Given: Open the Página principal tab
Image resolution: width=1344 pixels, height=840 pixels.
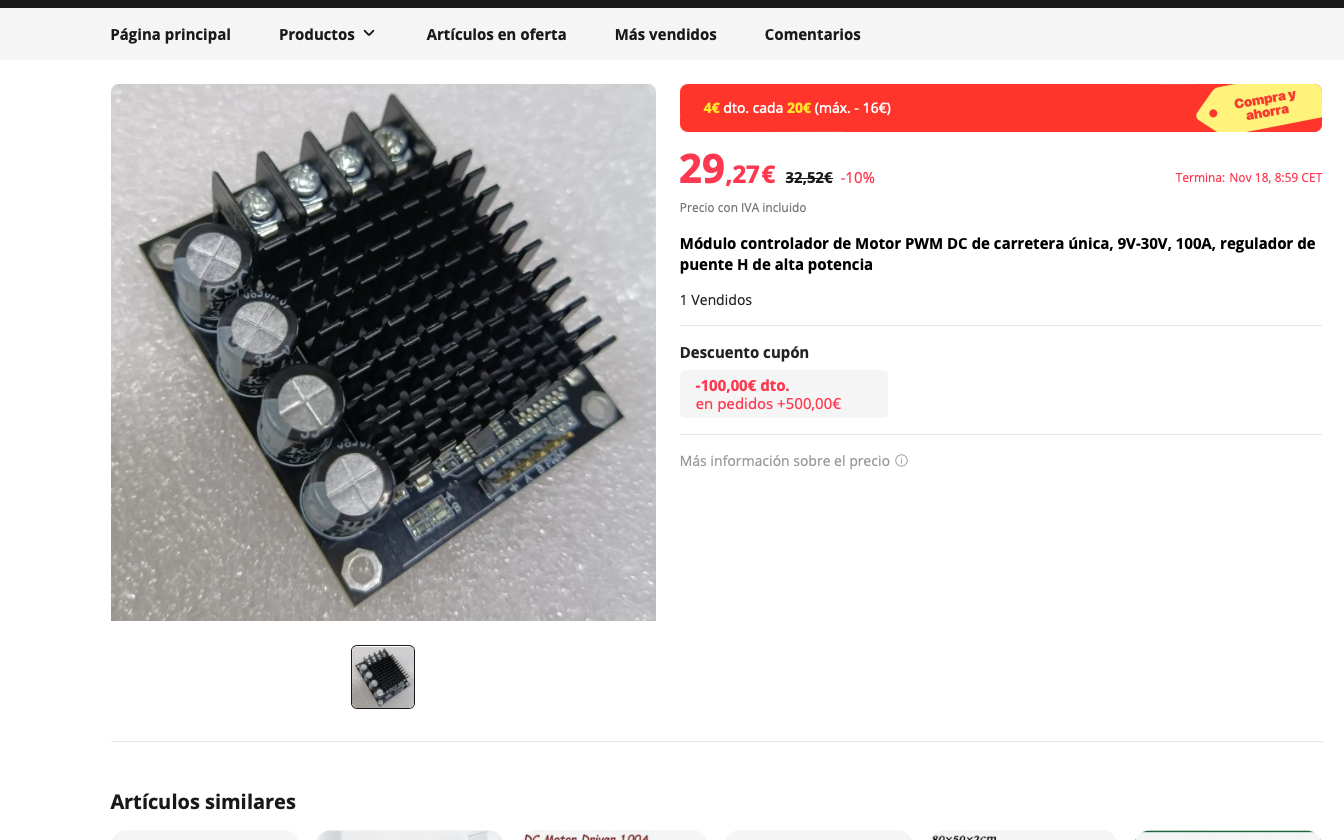Looking at the screenshot, I should (x=171, y=34).
